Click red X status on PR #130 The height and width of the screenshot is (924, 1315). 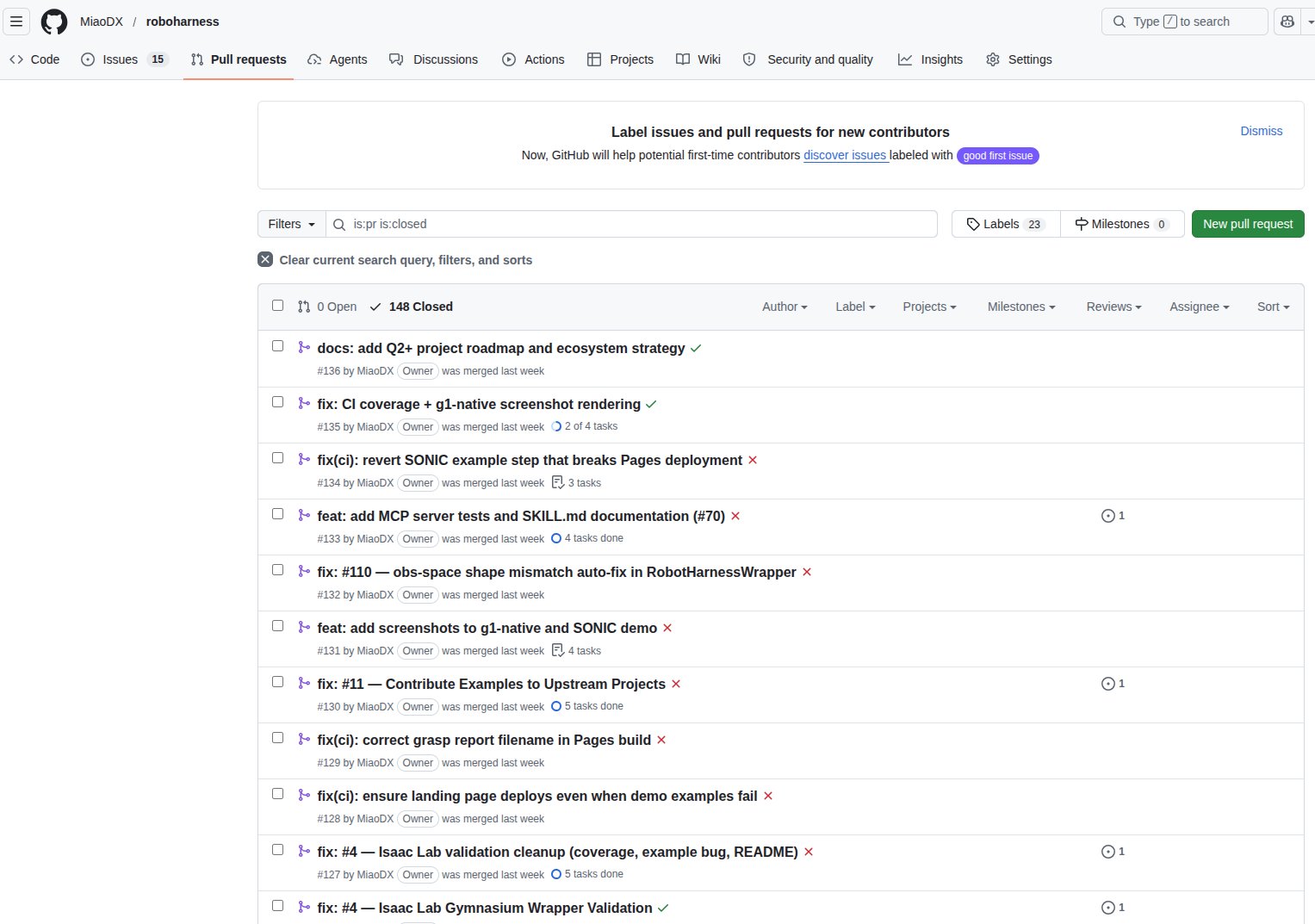coord(676,684)
